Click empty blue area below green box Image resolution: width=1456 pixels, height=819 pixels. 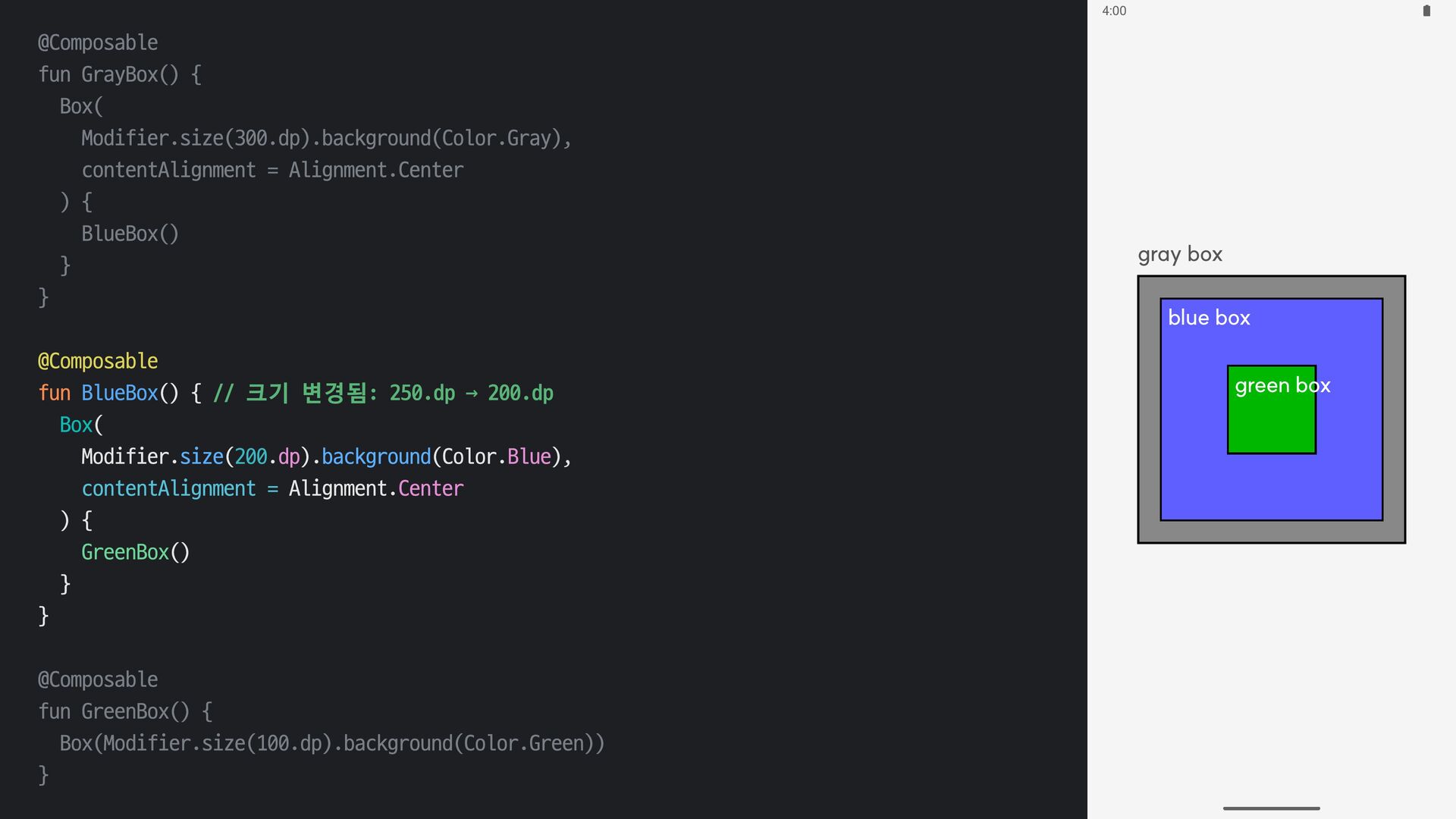1271,487
